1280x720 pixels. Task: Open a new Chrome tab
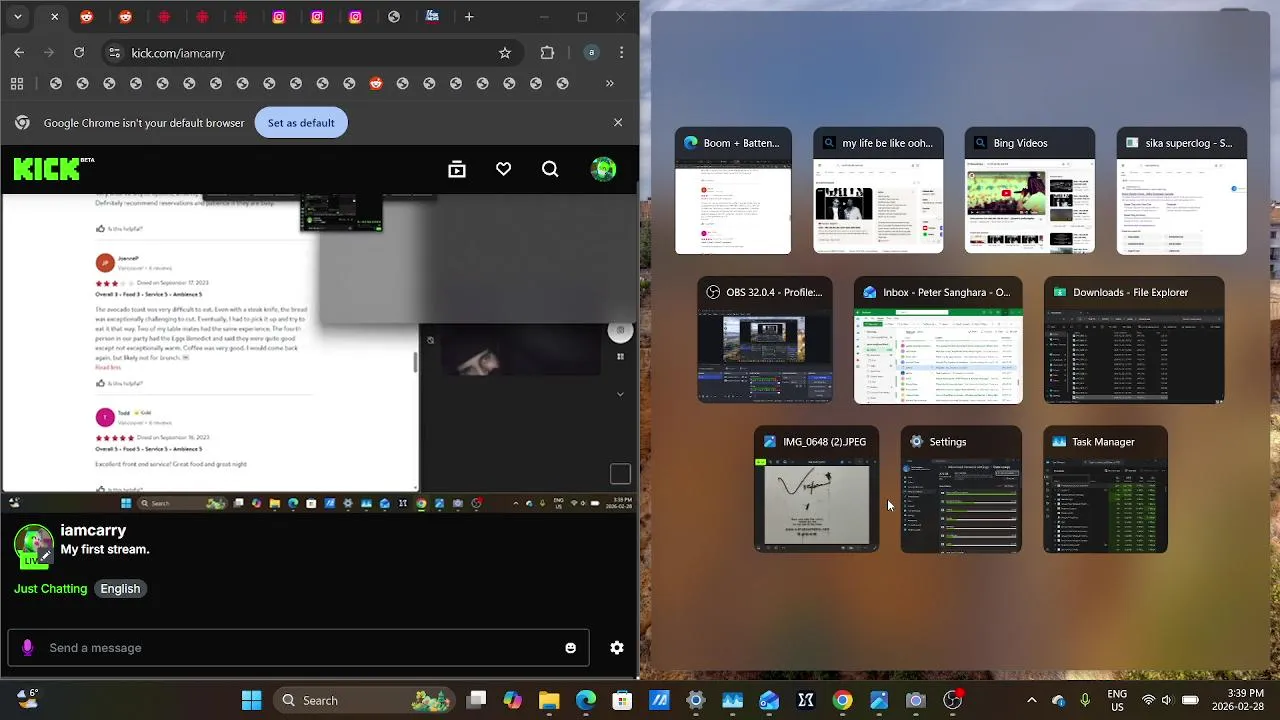coord(469,17)
